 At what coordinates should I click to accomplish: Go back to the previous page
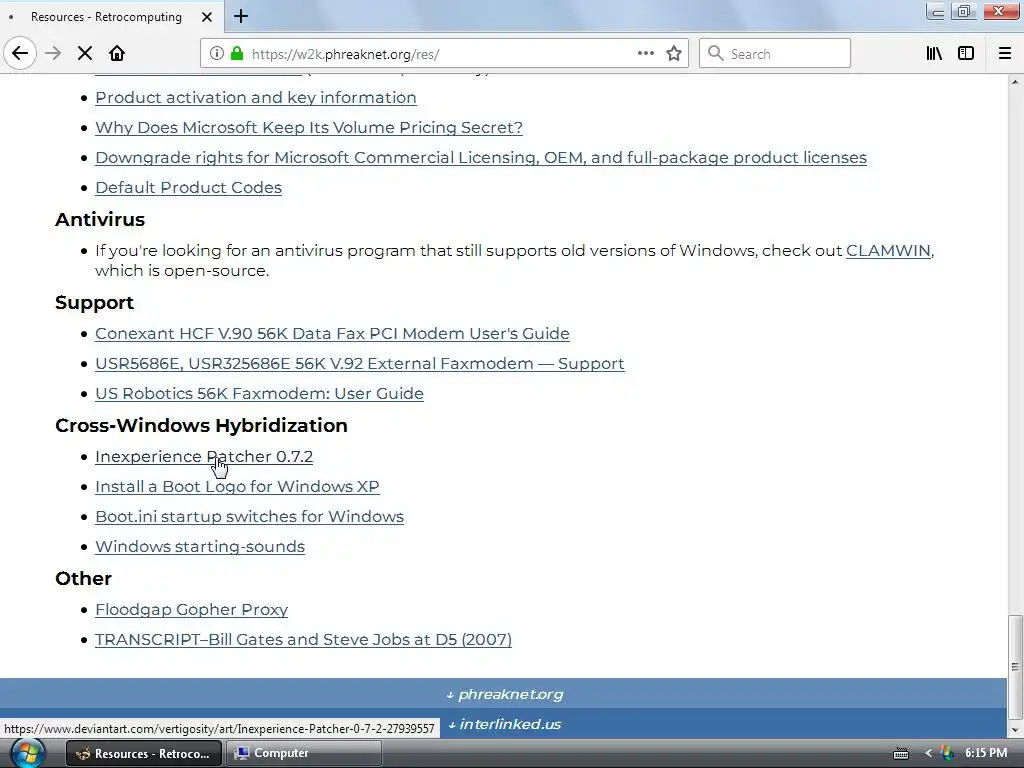point(20,54)
